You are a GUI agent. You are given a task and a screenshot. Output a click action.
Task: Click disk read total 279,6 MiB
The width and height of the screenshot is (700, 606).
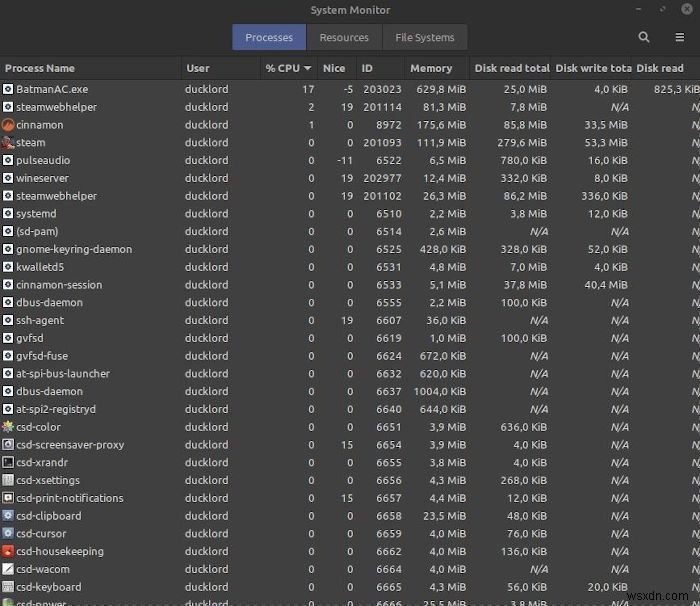(x=522, y=142)
